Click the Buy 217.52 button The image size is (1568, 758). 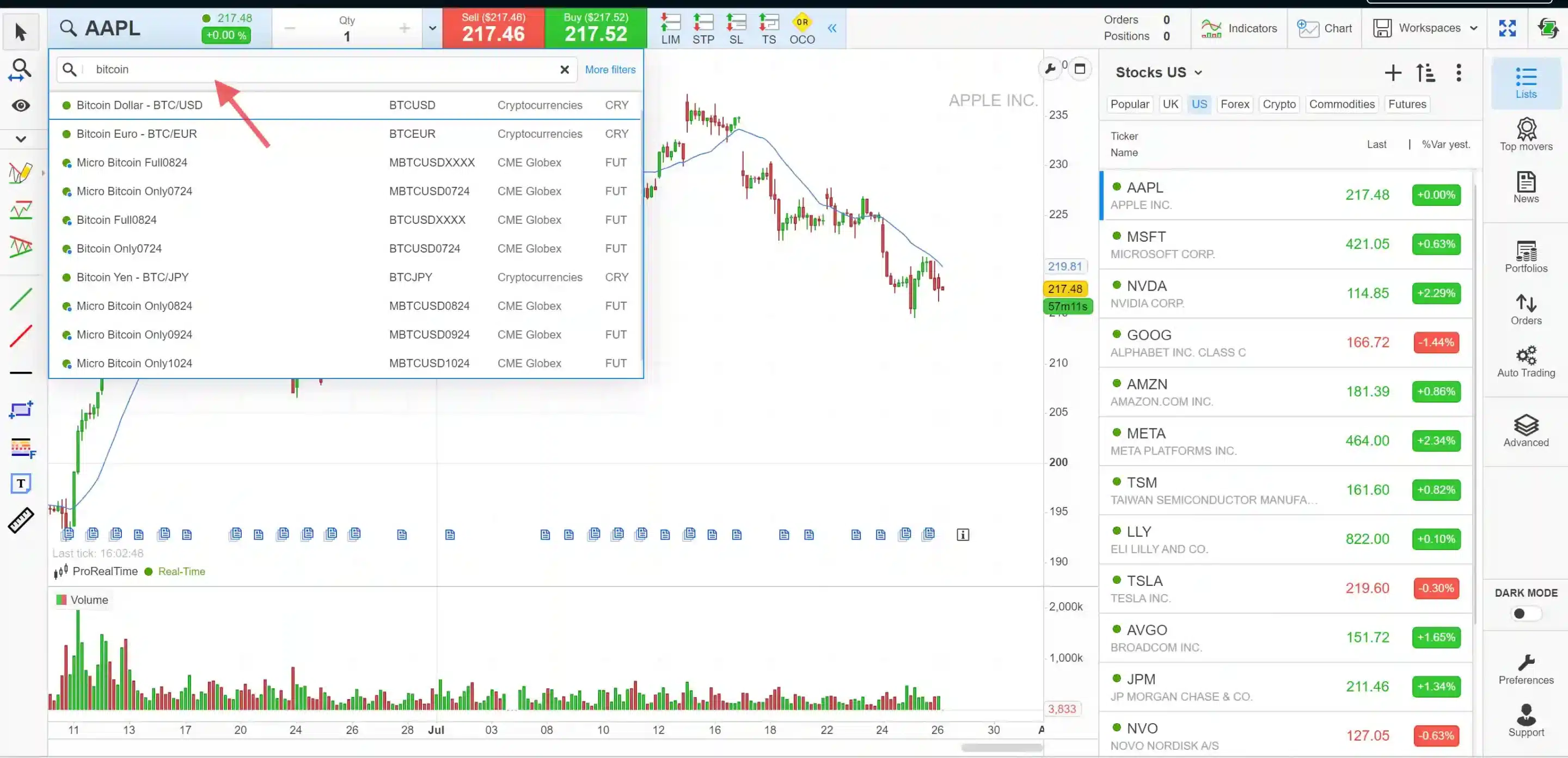[595, 28]
